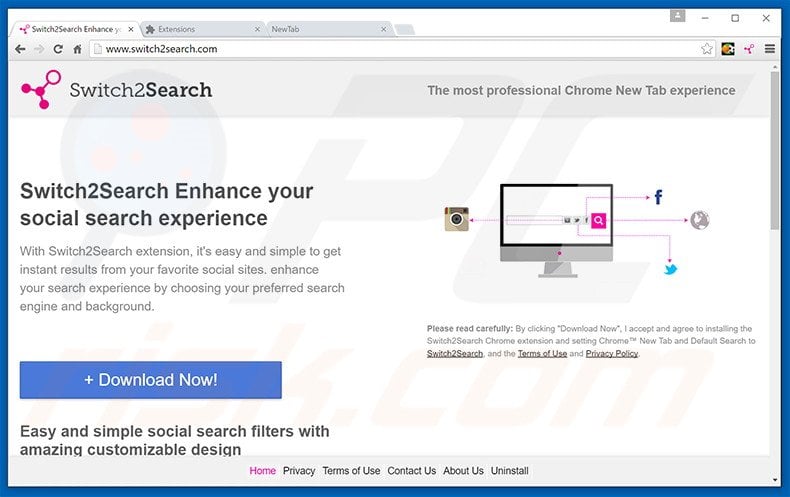
Task: Go back with the browser back arrow
Action: click(20, 49)
